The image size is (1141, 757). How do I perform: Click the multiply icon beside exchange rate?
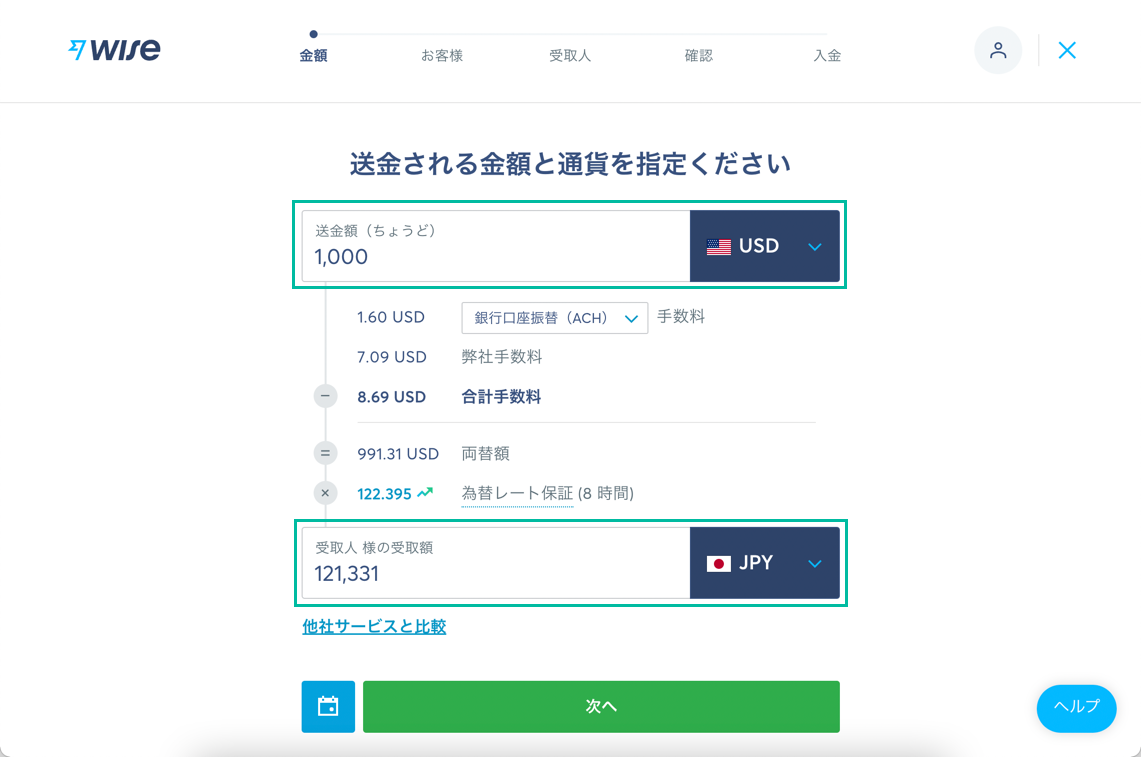point(325,493)
